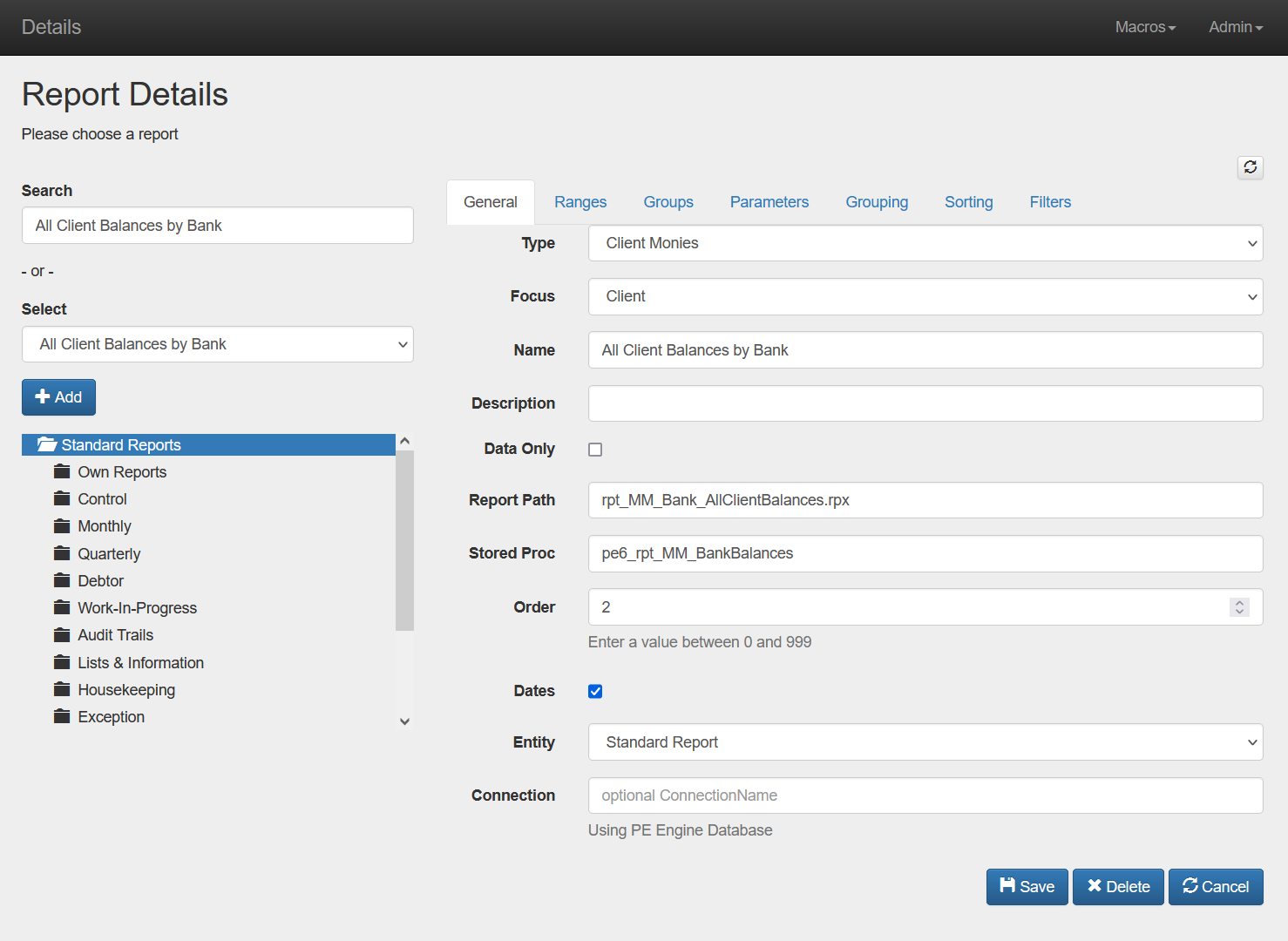Click the Work-In-Progress folder icon
Image resolution: width=1288 pixels, height=941 pixels.
pos(62,607)
